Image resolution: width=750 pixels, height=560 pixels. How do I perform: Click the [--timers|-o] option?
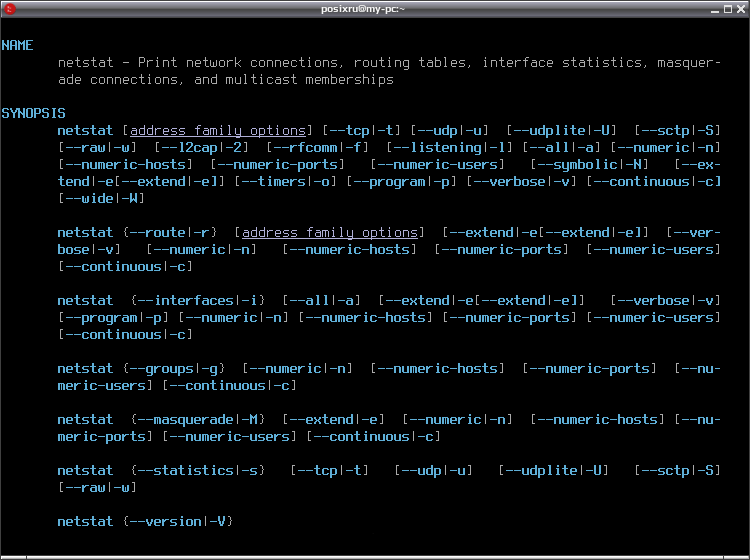click(x=286, y=182)
